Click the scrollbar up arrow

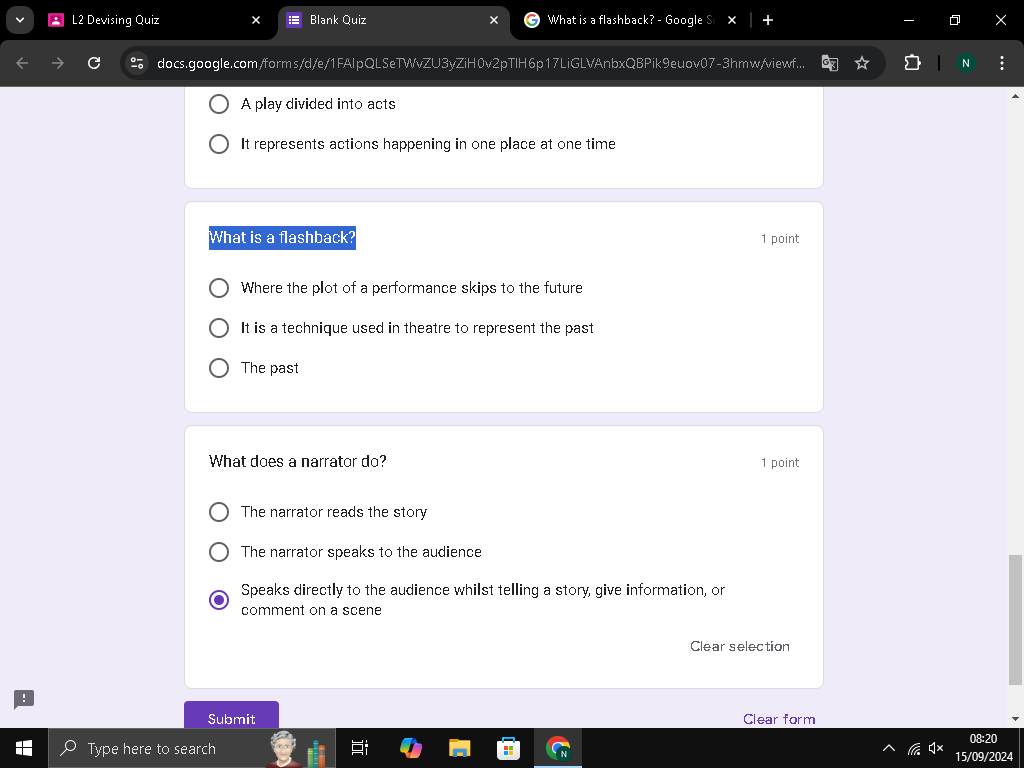point(1015,96)
